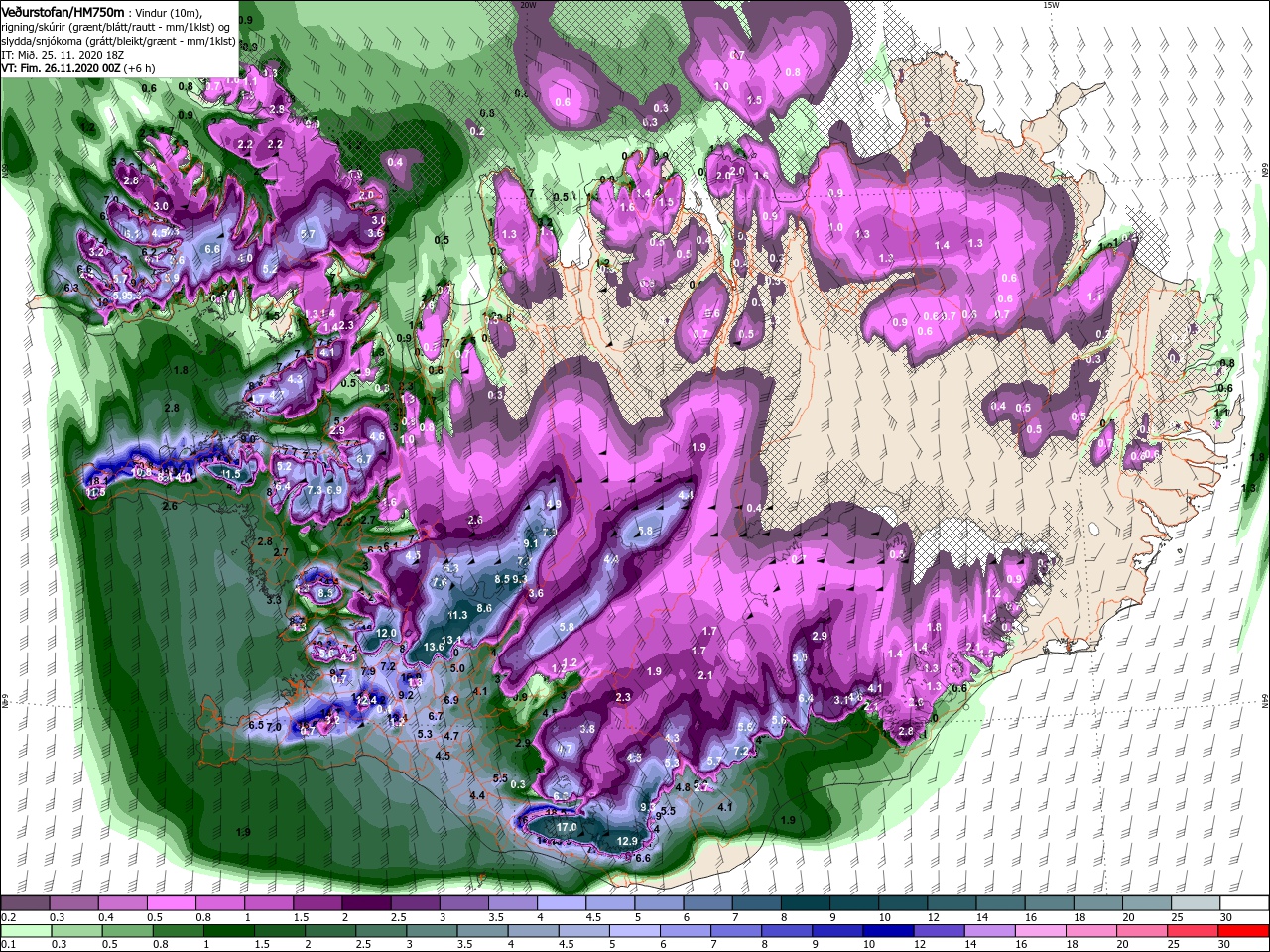Click the 12.0 precipitation value on map

pos(387,633)
